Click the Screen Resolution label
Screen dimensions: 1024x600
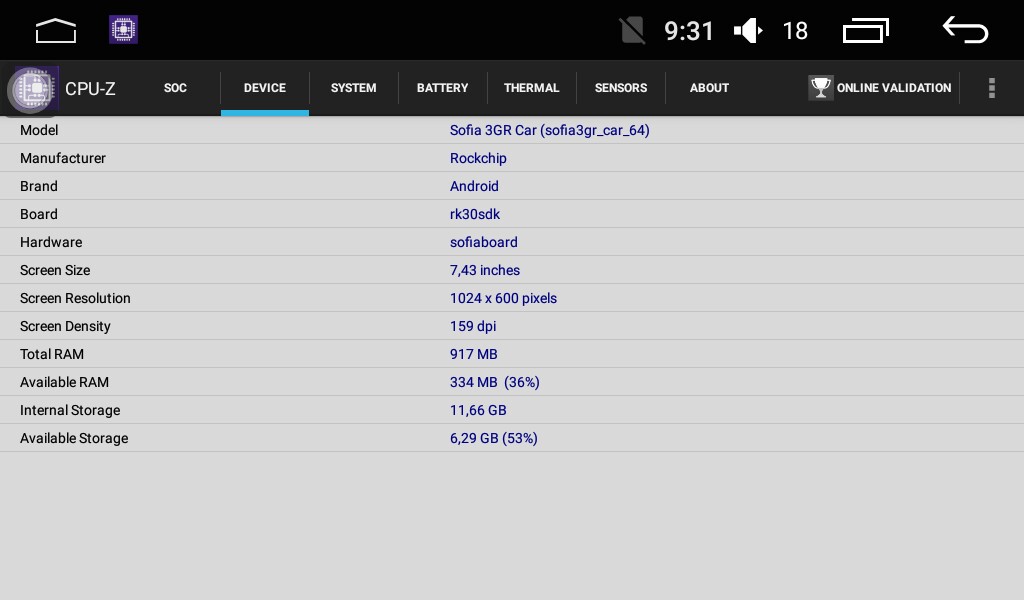(x=75, y=298)
